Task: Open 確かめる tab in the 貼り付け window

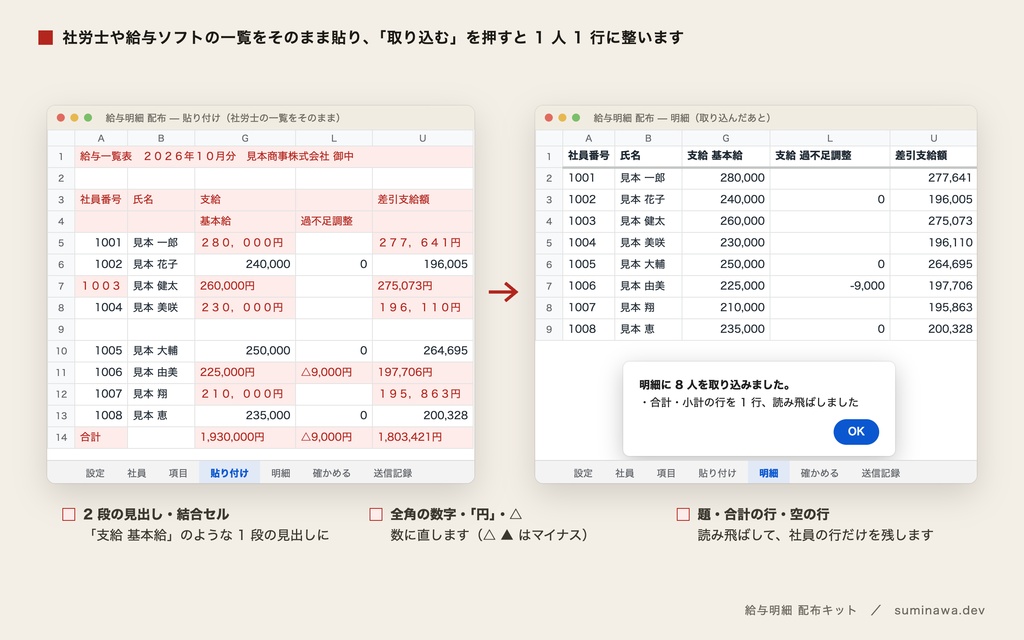Action: [x=332, y=473]
